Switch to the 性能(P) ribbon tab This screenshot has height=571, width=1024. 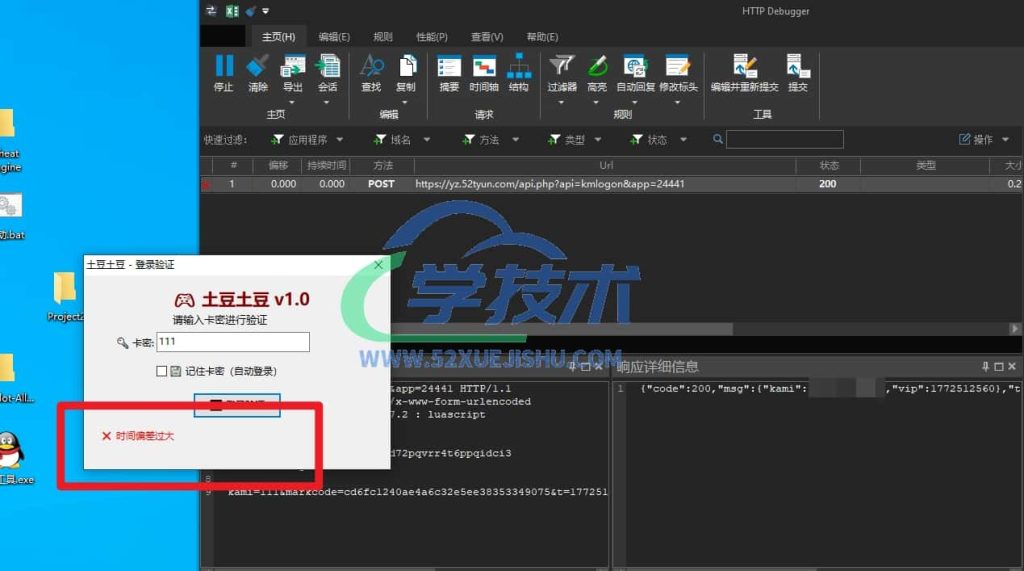point(432,37)
